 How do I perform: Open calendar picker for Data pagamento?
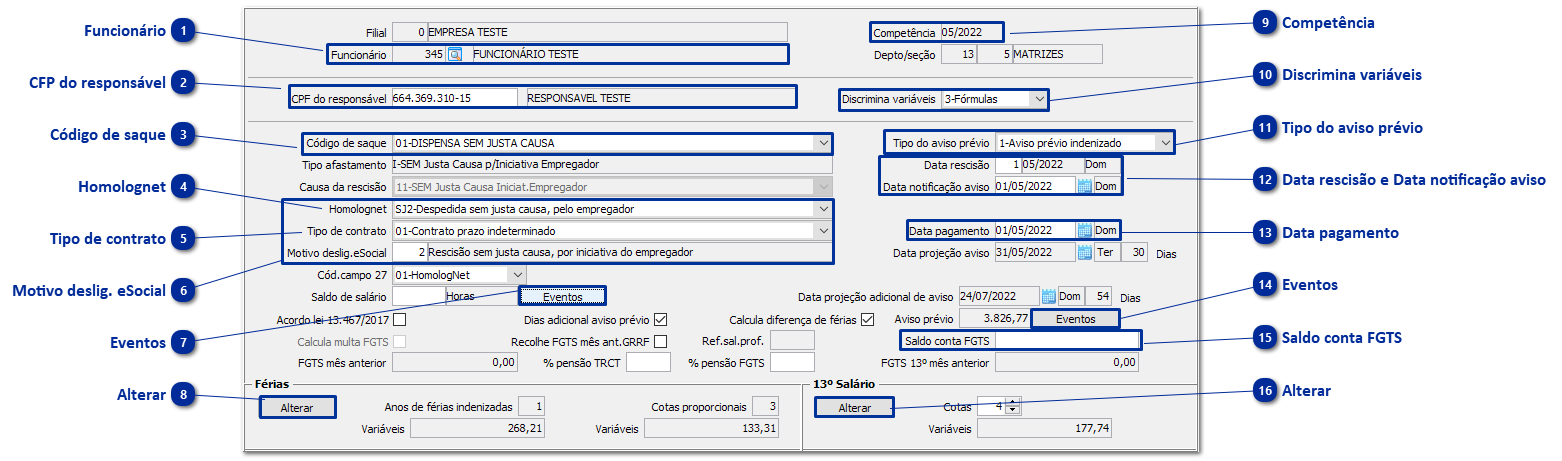click(1084, 231)
